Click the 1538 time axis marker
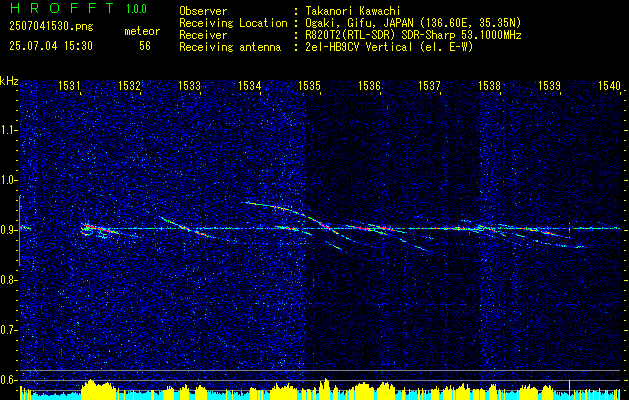Viewport: 629px width, 400px height. (x=489, y=86)
